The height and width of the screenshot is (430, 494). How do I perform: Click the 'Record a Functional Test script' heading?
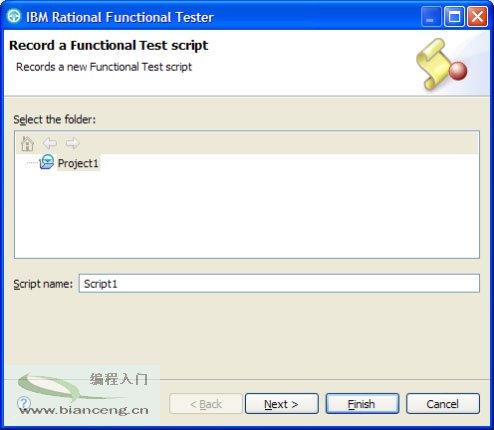pos(108,46)
